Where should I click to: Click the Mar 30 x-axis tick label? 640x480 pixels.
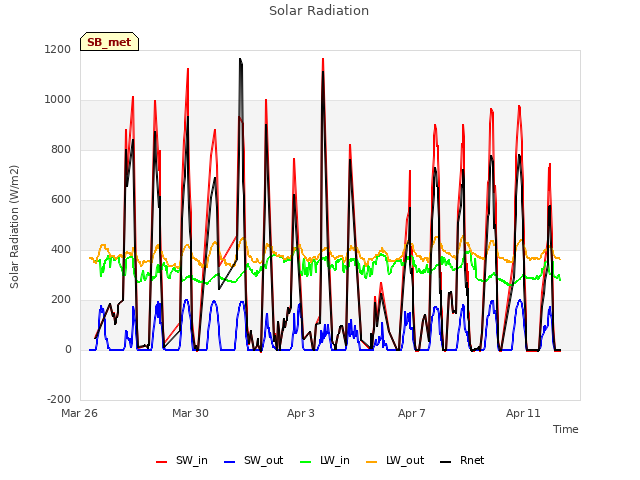pos(190,413)
